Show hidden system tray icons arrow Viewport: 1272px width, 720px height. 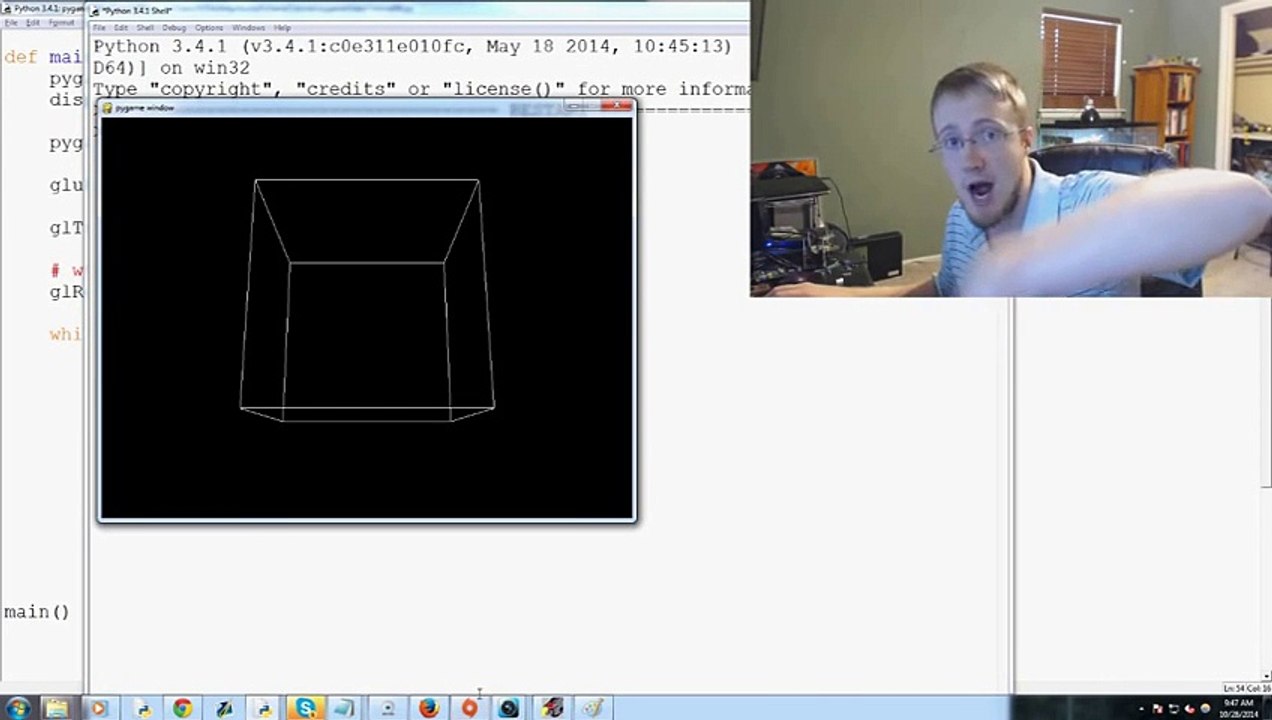(1139, 708)
